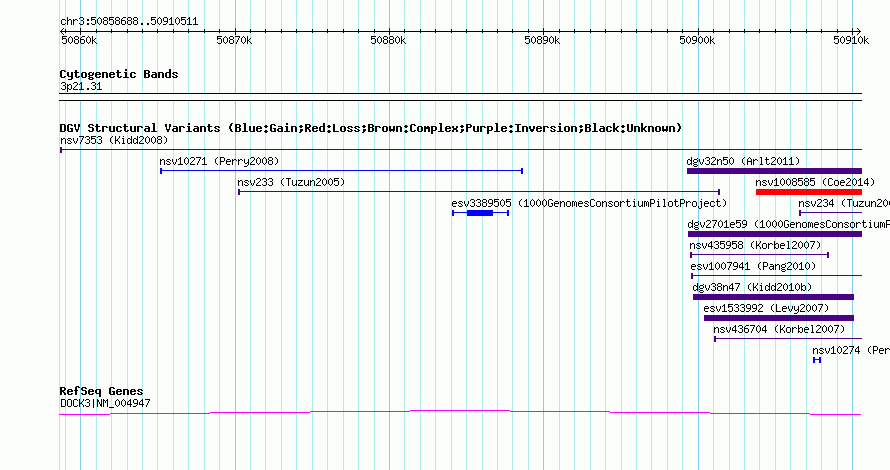The width and height of the screenshot is (890, 470).
Task: Click the nsv233 purple inversion line
Action: [479, 192]
